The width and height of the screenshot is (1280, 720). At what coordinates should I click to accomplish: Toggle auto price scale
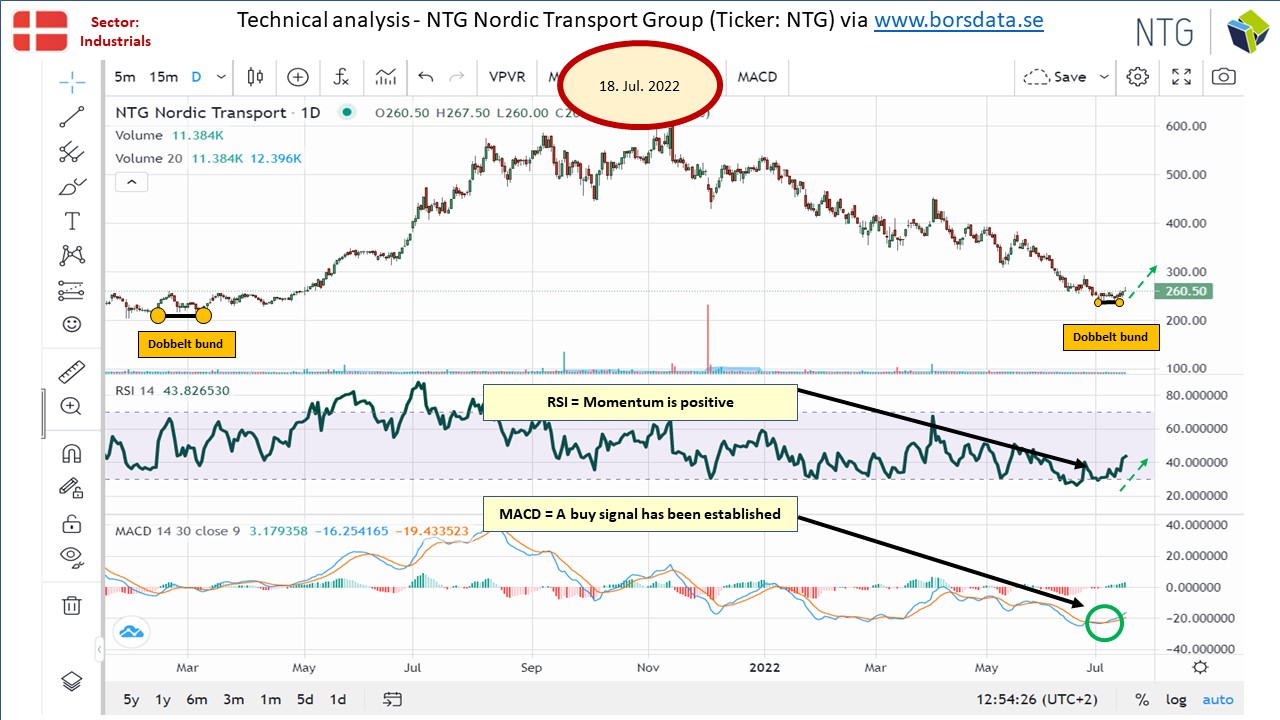coord(1218,700)
